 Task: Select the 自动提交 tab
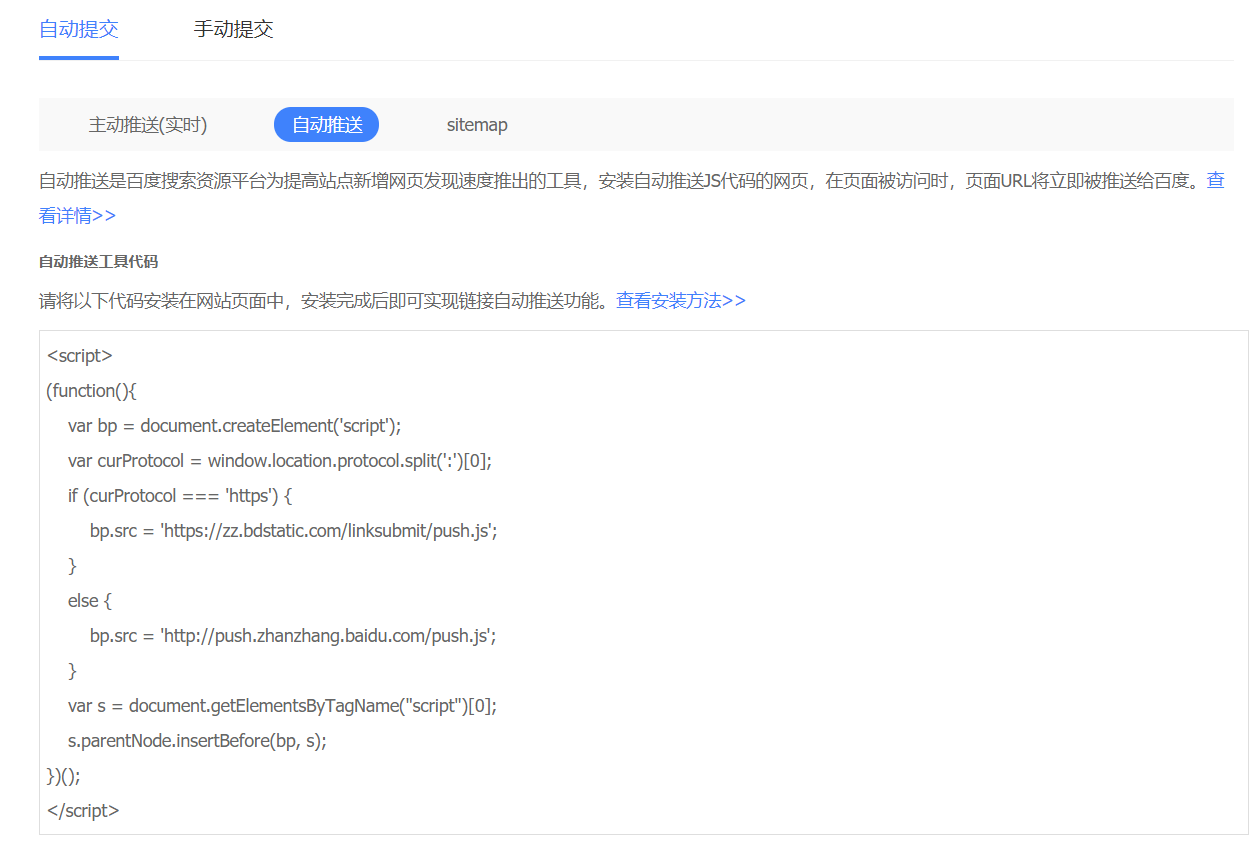coord(78,31)
